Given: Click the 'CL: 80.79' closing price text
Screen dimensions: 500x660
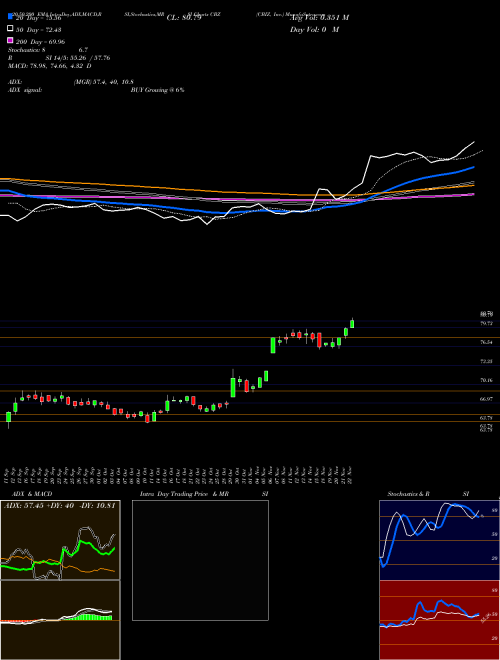Looking at the screenshot, I should (x=184, y=18).
